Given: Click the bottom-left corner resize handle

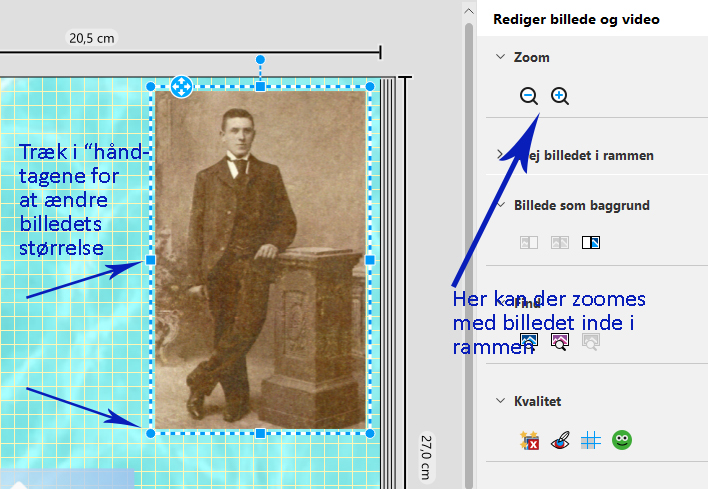Looking at the screenshot, I should pos(151,433).
